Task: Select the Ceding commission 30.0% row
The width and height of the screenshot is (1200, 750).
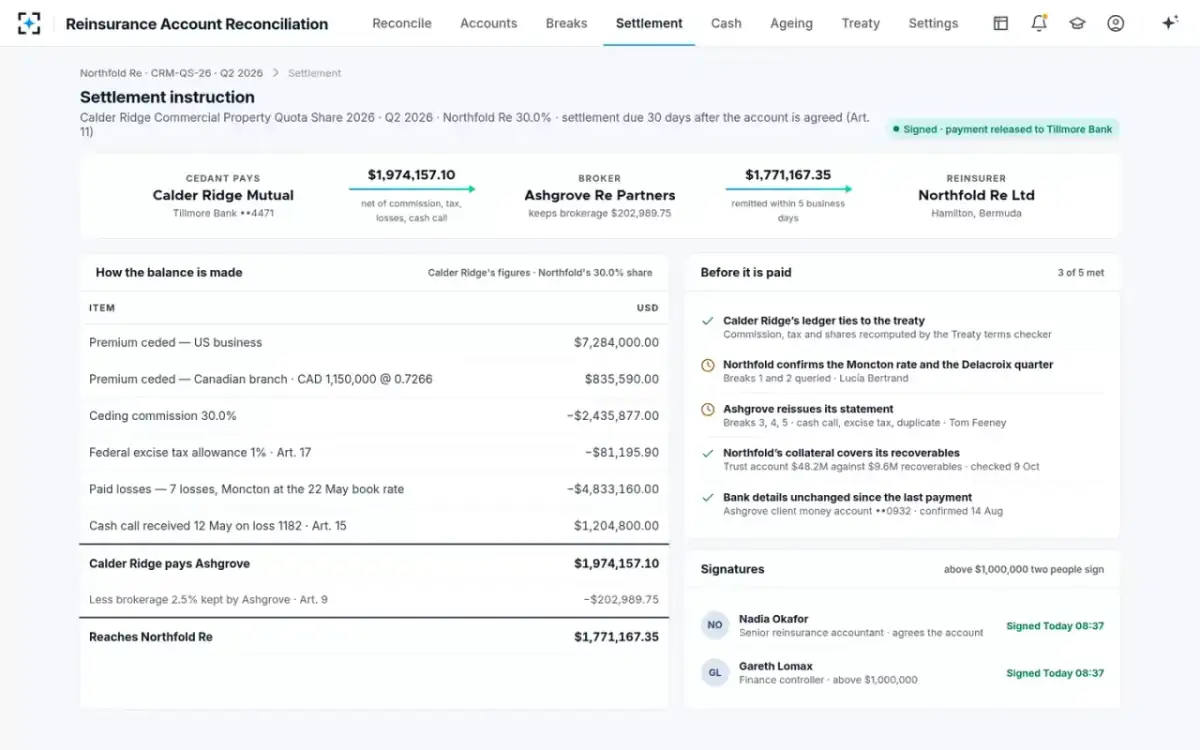Action: (x=374, y=416)
